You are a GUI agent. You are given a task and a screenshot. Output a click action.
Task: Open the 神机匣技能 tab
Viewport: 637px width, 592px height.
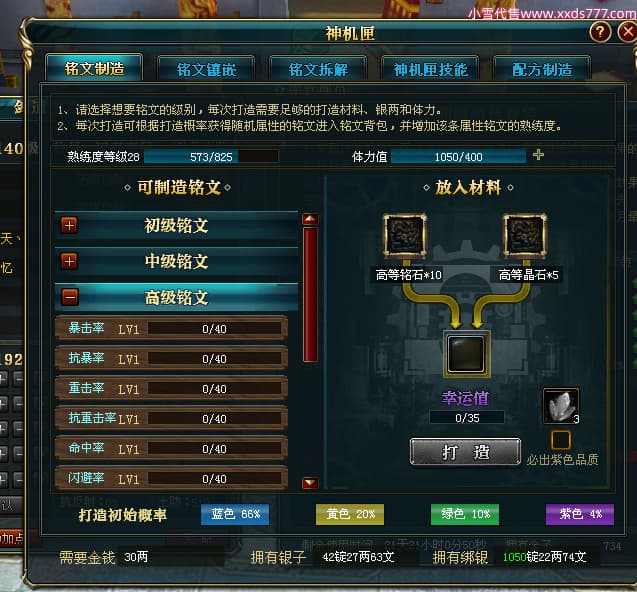coord(430,69)
